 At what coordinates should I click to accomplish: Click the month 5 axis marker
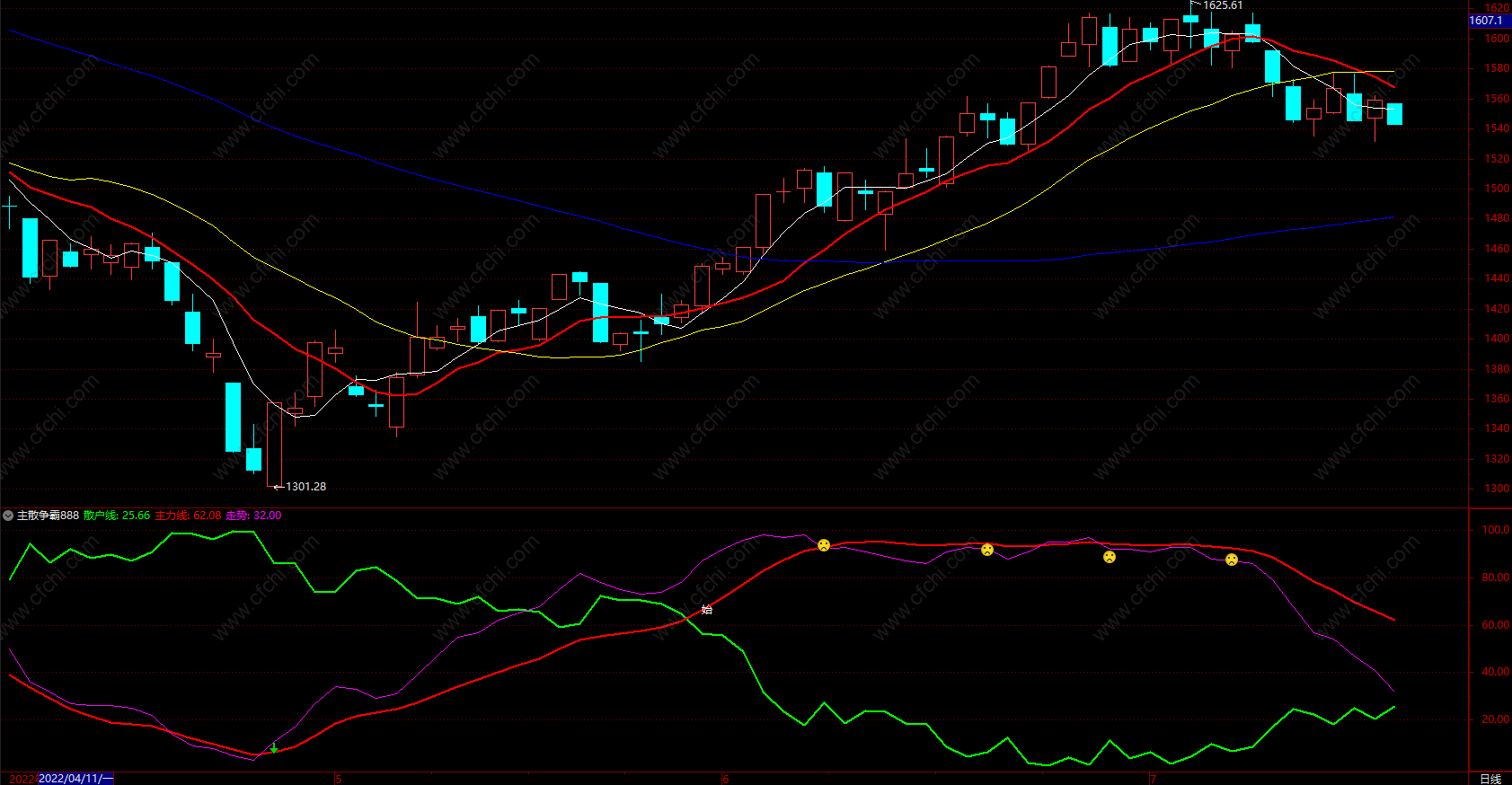point(338,779)
